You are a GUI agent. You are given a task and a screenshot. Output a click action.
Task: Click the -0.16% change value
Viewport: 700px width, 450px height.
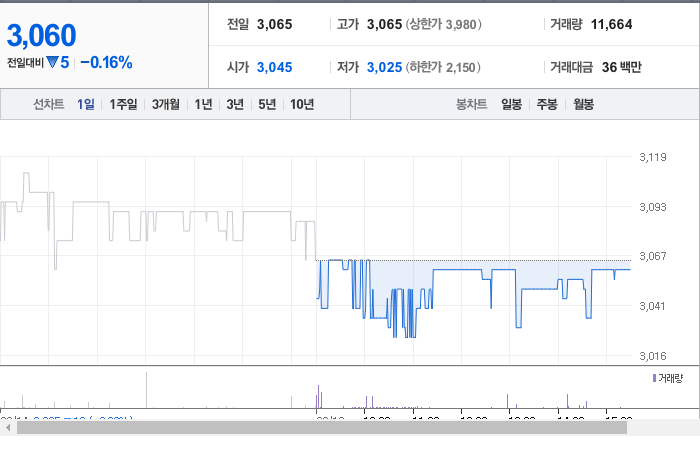tap(106, 62)
